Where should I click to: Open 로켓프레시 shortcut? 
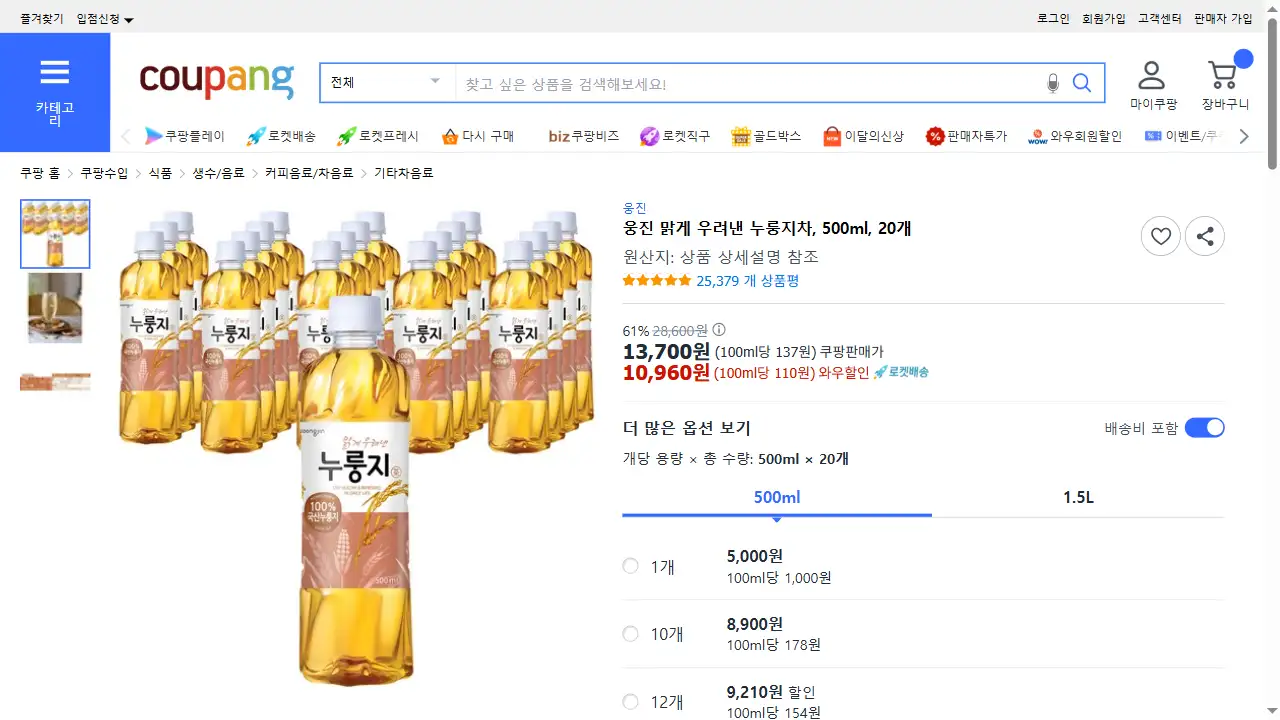378,136
